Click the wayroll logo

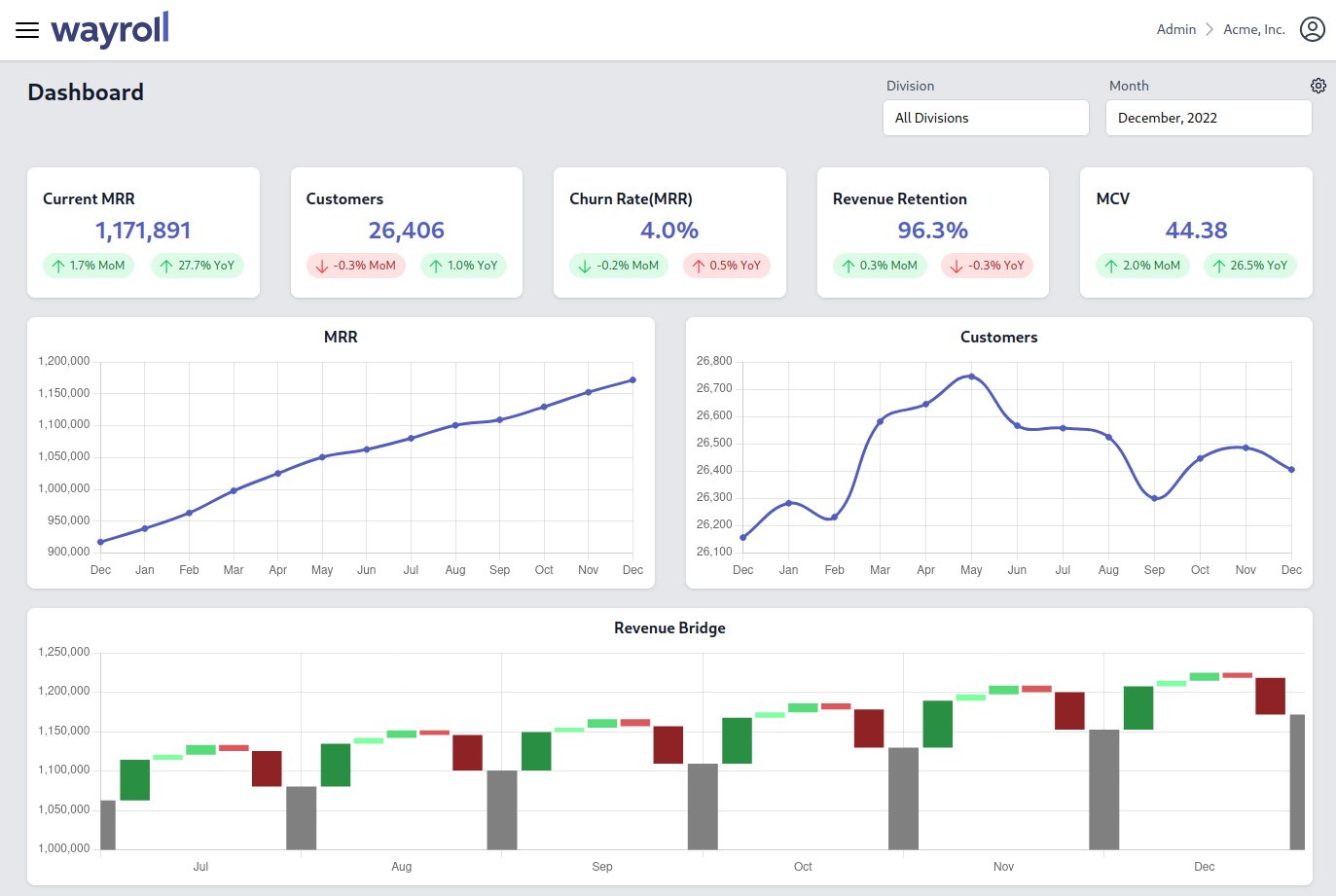(x=109, y=29)
